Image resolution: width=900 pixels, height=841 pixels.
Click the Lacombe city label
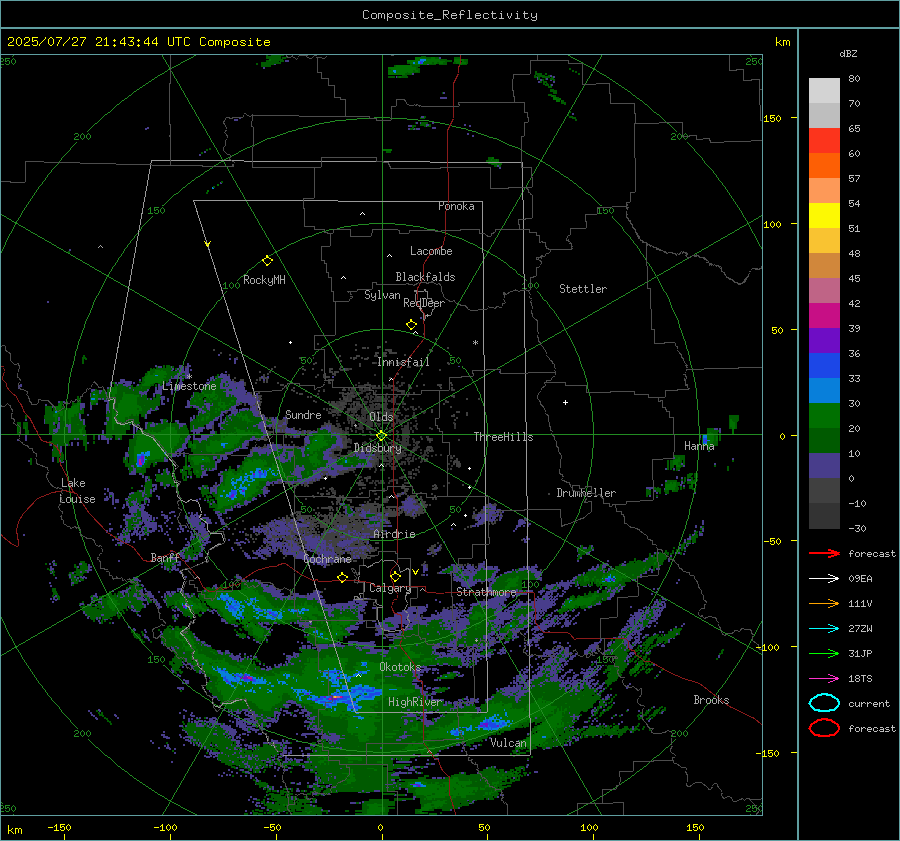pyautogui.click(x=431, y=251)
